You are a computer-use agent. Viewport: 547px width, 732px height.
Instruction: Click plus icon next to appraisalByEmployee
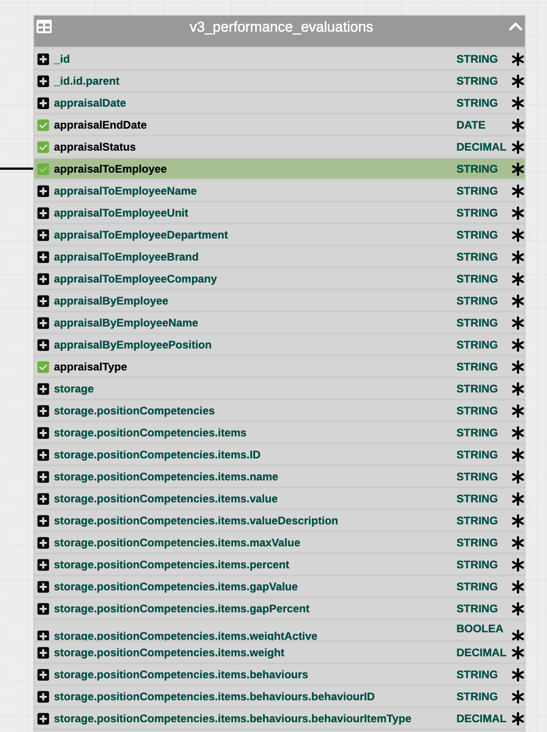pos(43,301)
